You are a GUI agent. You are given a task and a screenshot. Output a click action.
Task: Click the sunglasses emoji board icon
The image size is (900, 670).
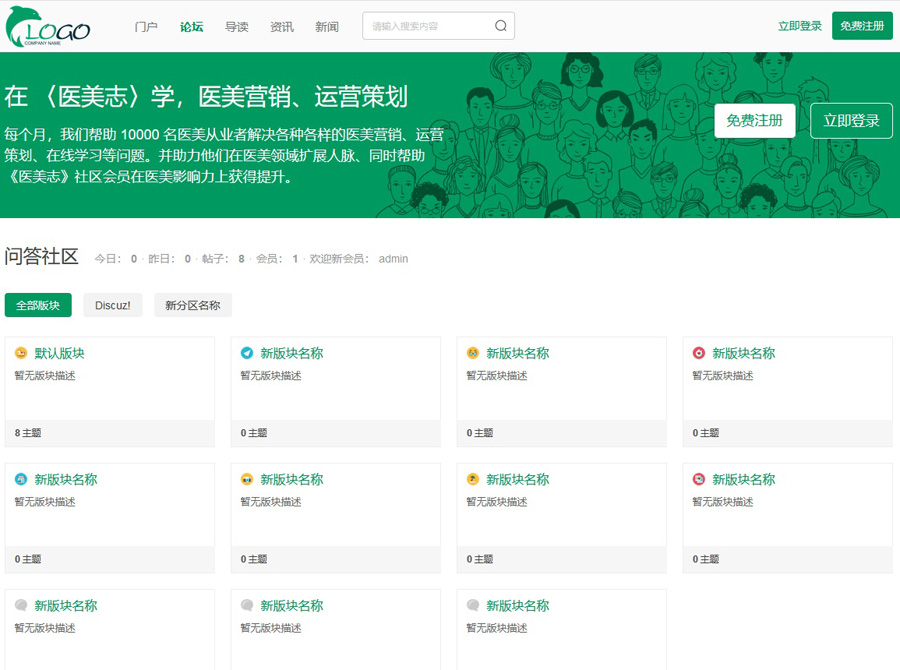247,479
